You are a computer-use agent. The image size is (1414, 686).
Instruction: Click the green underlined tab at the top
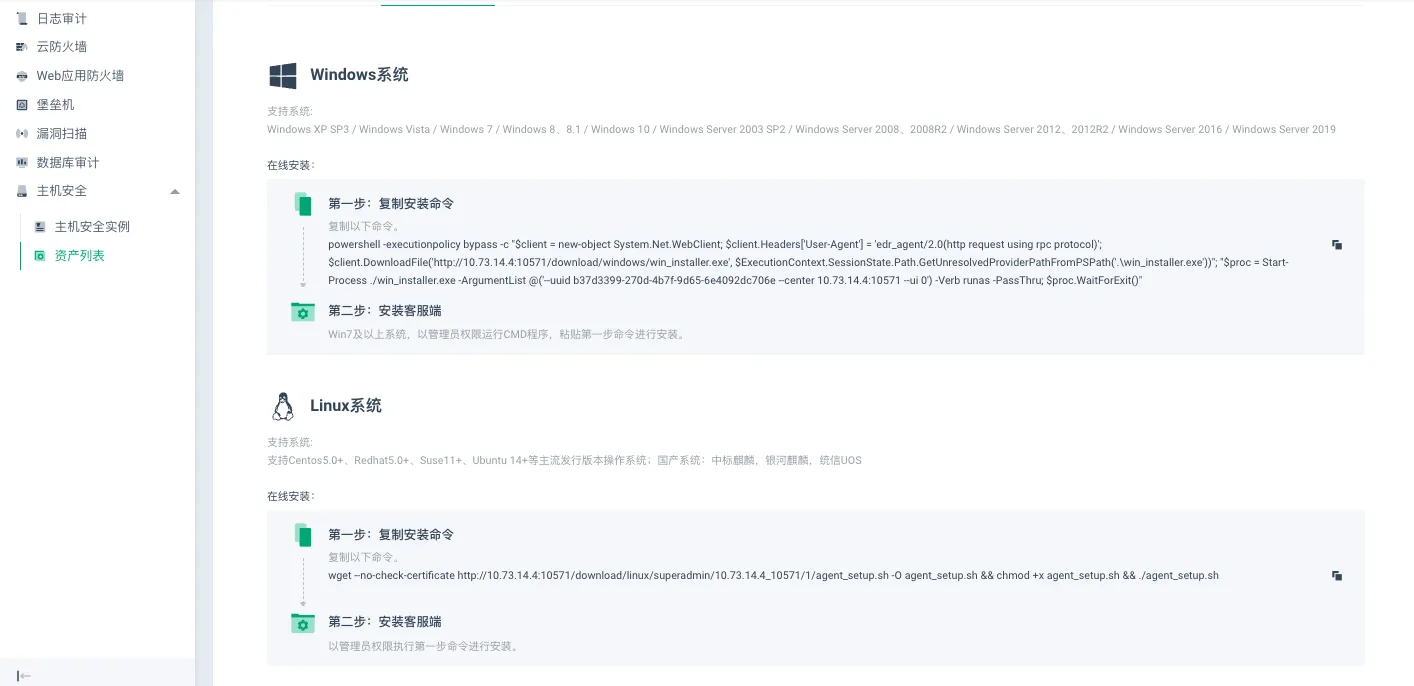point(437,4)
